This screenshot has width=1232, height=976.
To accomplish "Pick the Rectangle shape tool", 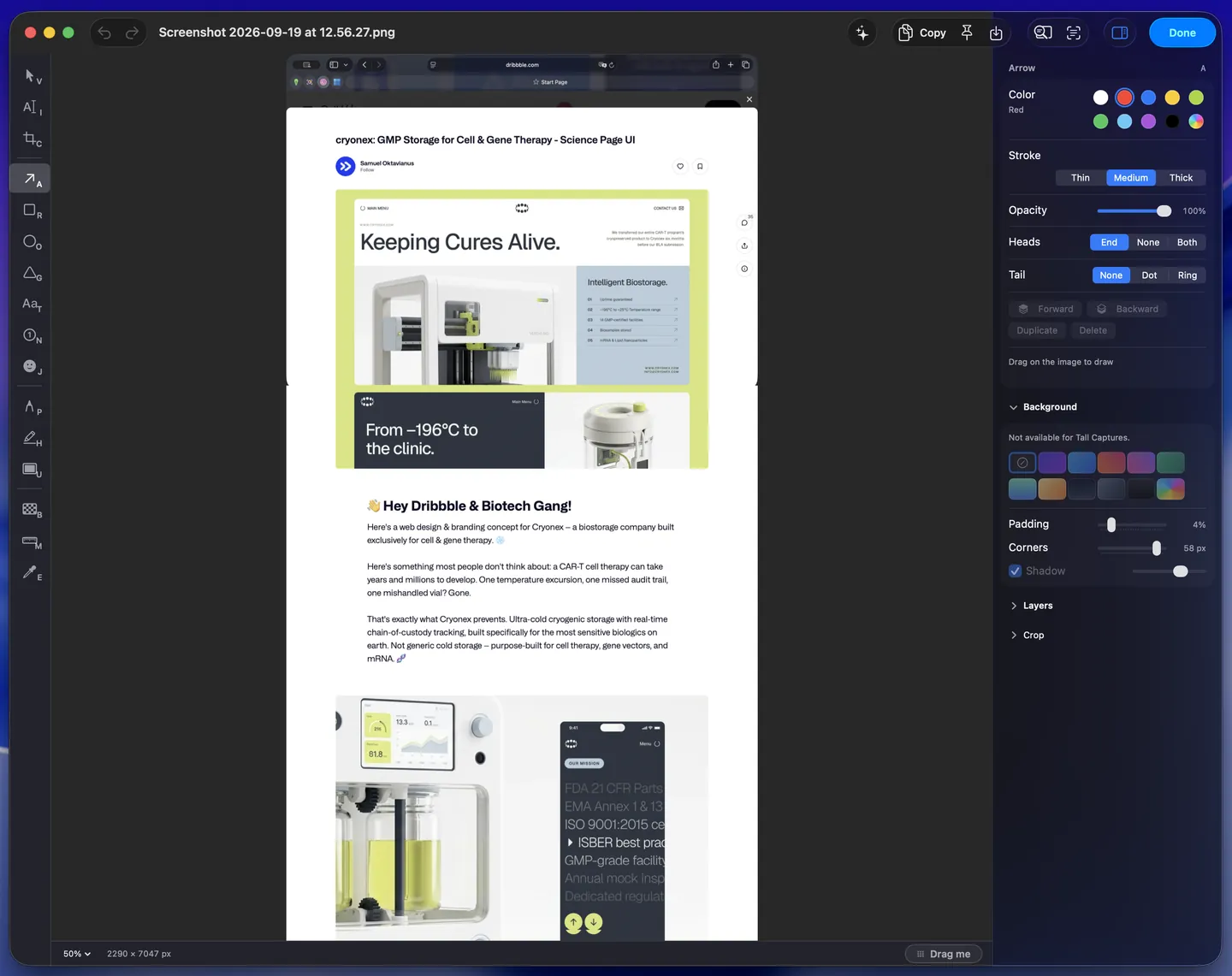I will click(x=32, y=210).
